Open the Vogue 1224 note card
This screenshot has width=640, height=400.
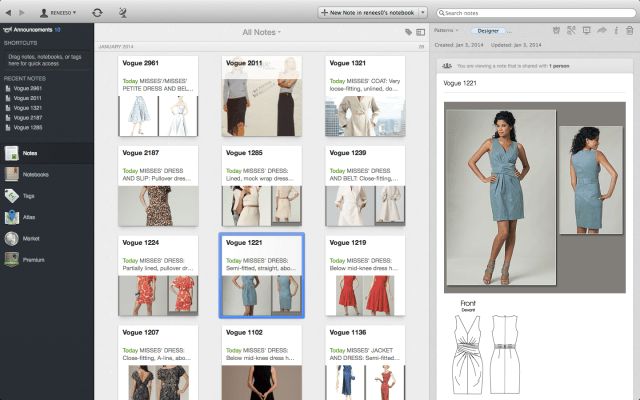click(x=158, y=276)
